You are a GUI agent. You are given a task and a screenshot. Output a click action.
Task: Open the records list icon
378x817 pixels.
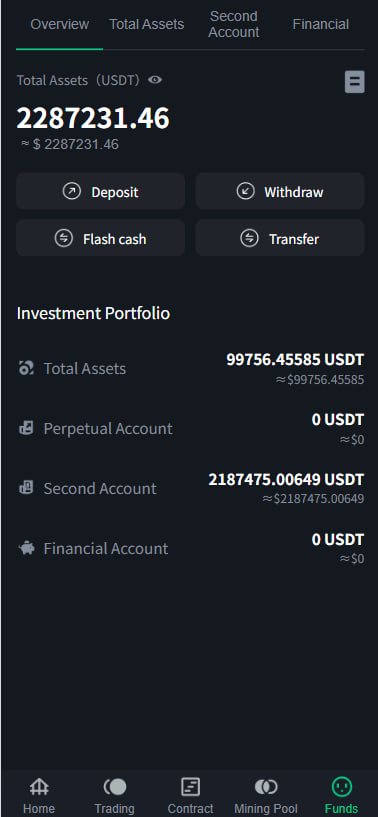355,82
